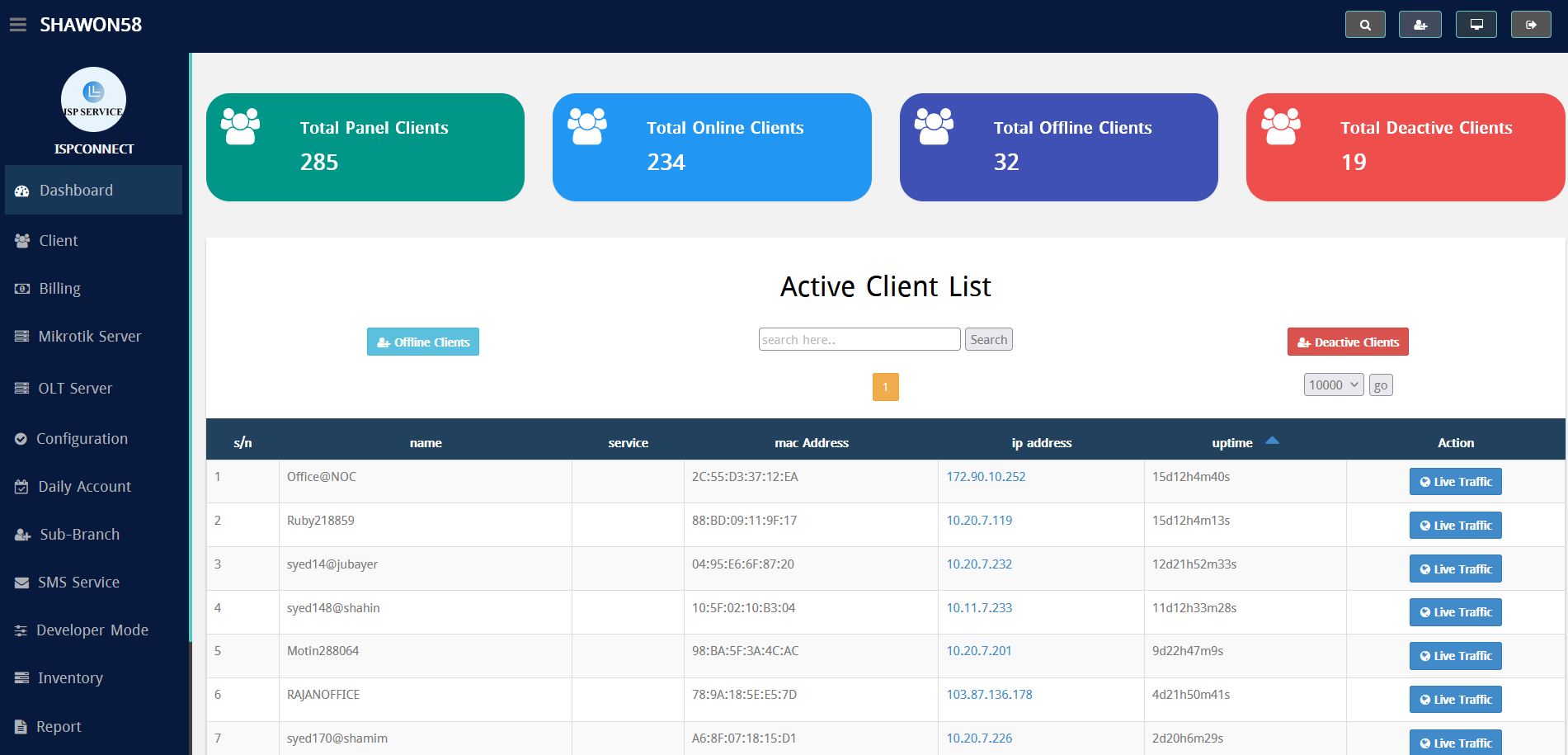The height and width of the screenshot is (755, 1568).
Task: Open the Dashboard sidebar item
Action: (93, 190)
